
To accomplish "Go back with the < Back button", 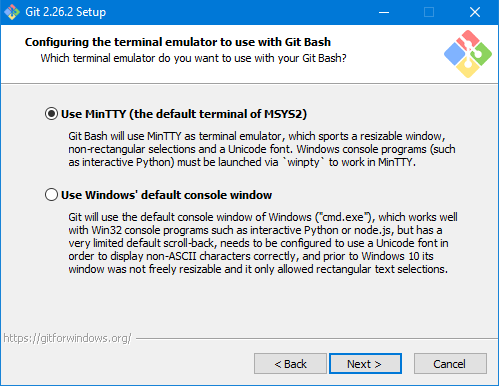I will tap(290, 364).
